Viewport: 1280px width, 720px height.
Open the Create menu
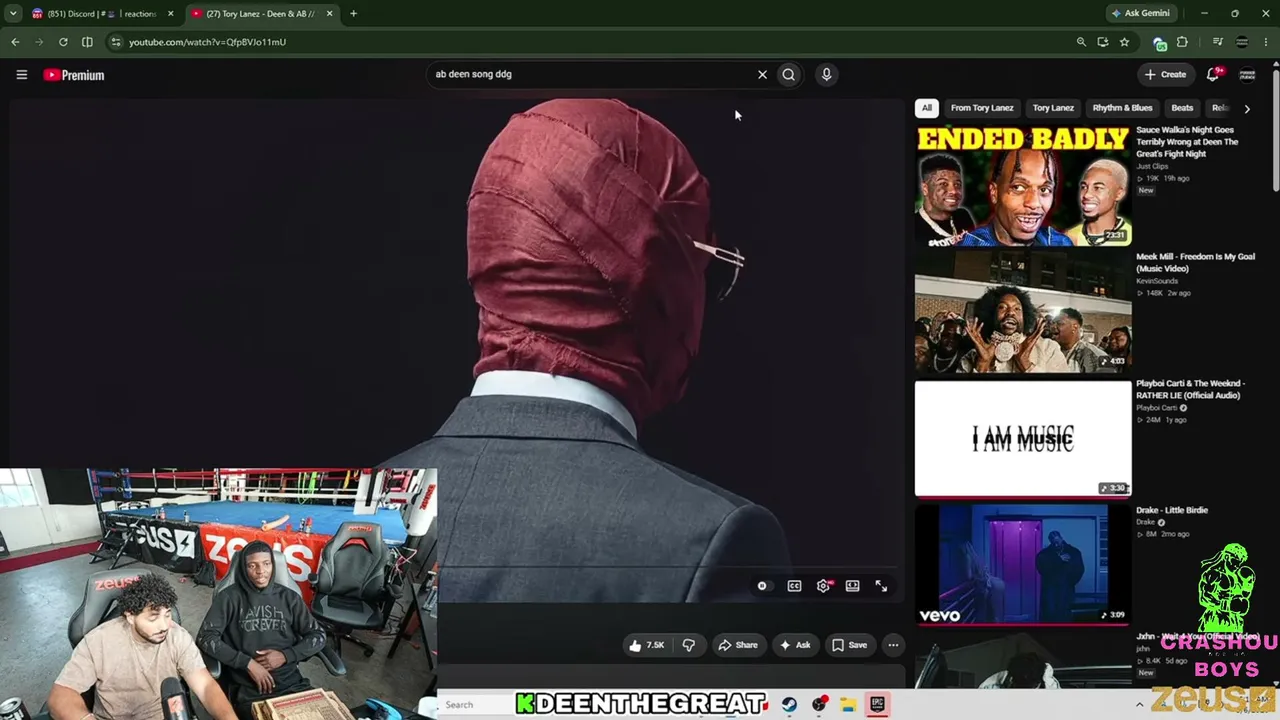click(1166, 74)
